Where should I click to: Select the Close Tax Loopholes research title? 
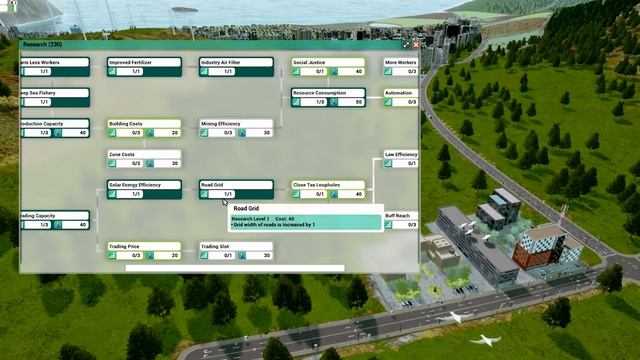click(316, 185)
